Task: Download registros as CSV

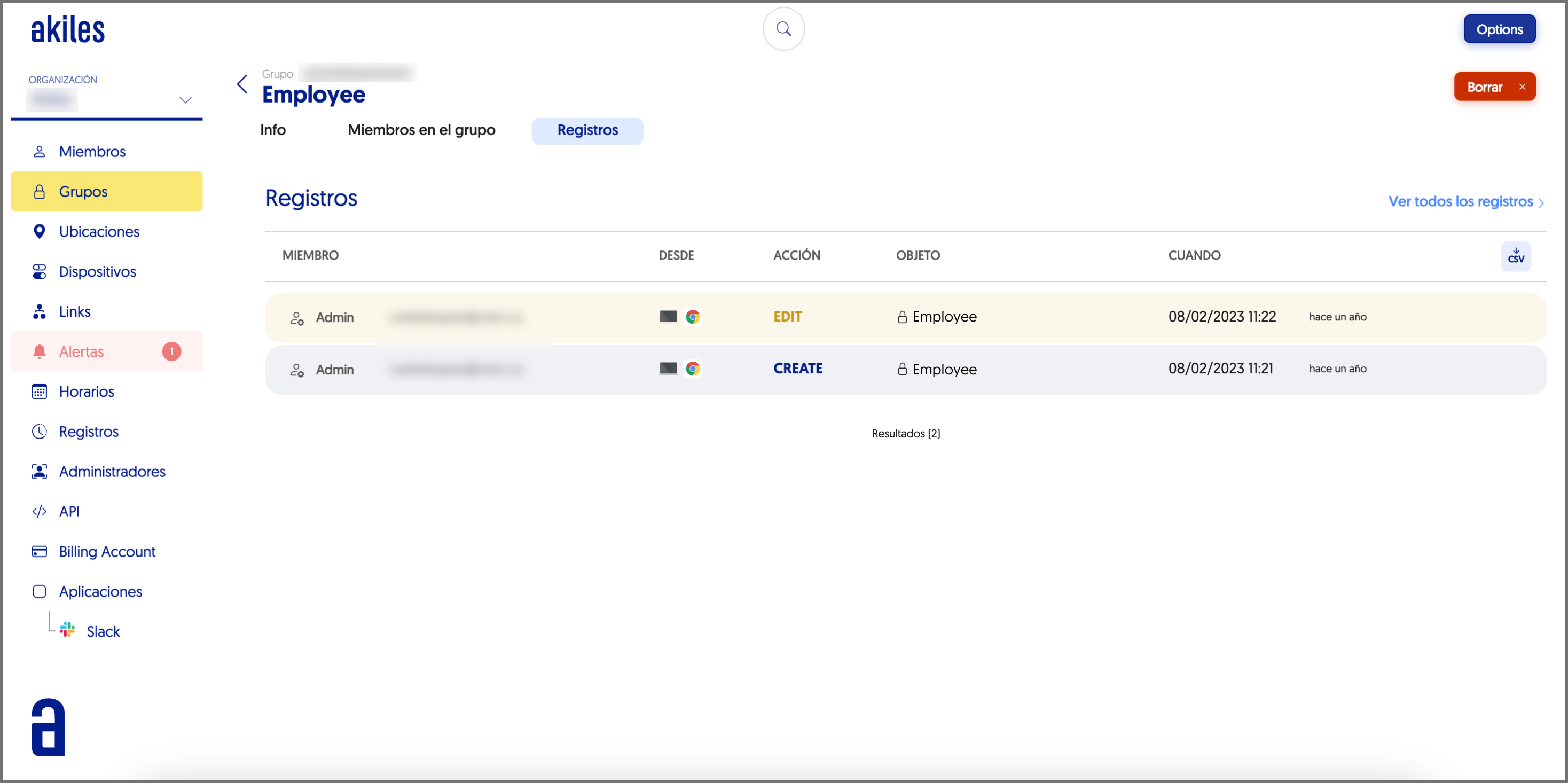Action: click(1515, 256)
